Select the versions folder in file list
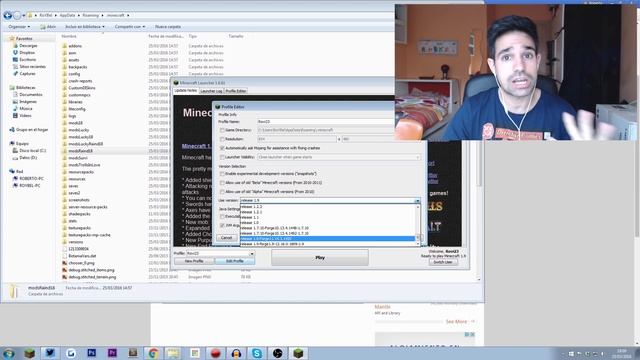Image resolution: width=640 pixels, height=360 pixels. click(76, 242)
